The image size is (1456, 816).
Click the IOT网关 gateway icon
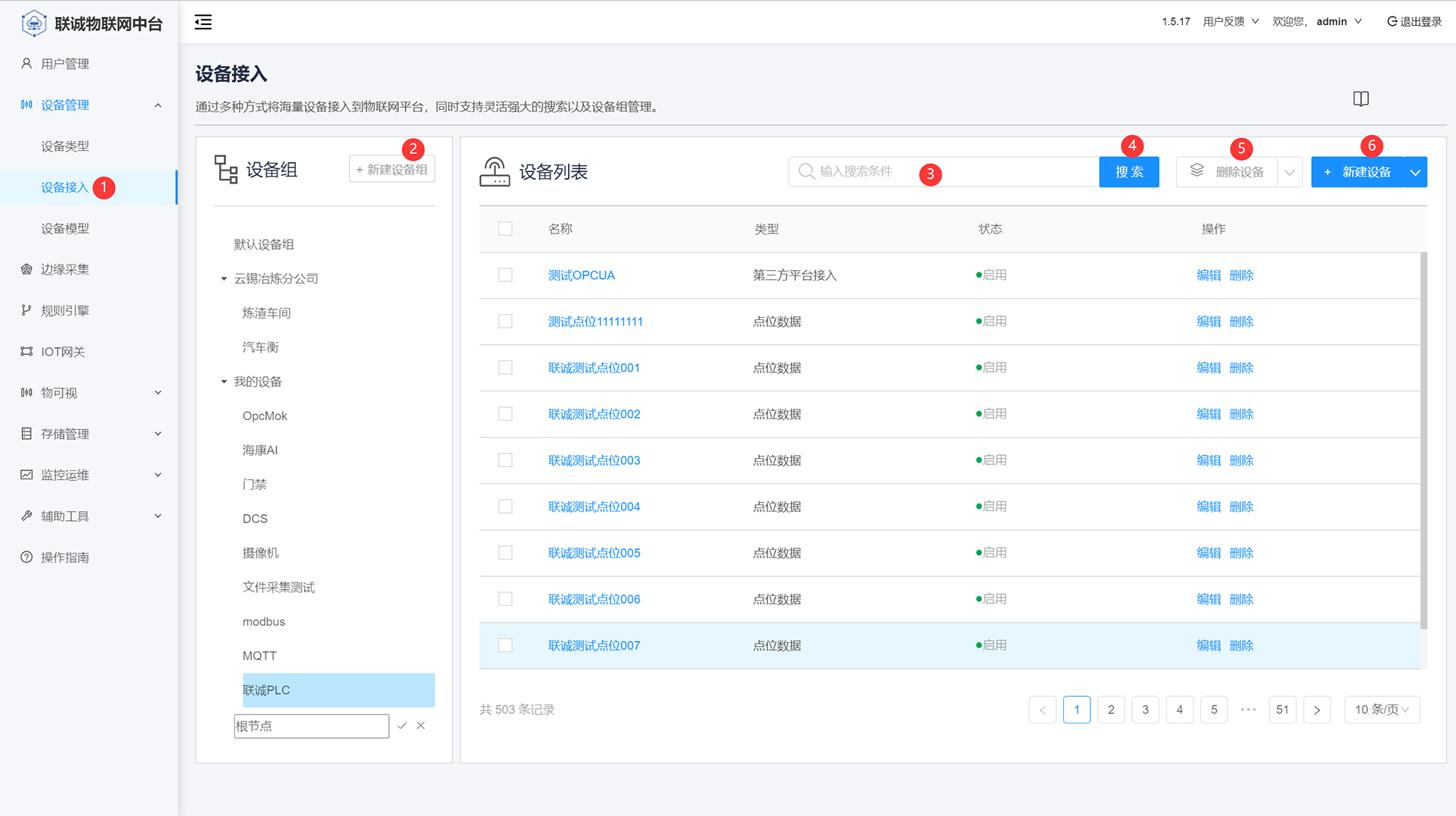click(27, 351)
